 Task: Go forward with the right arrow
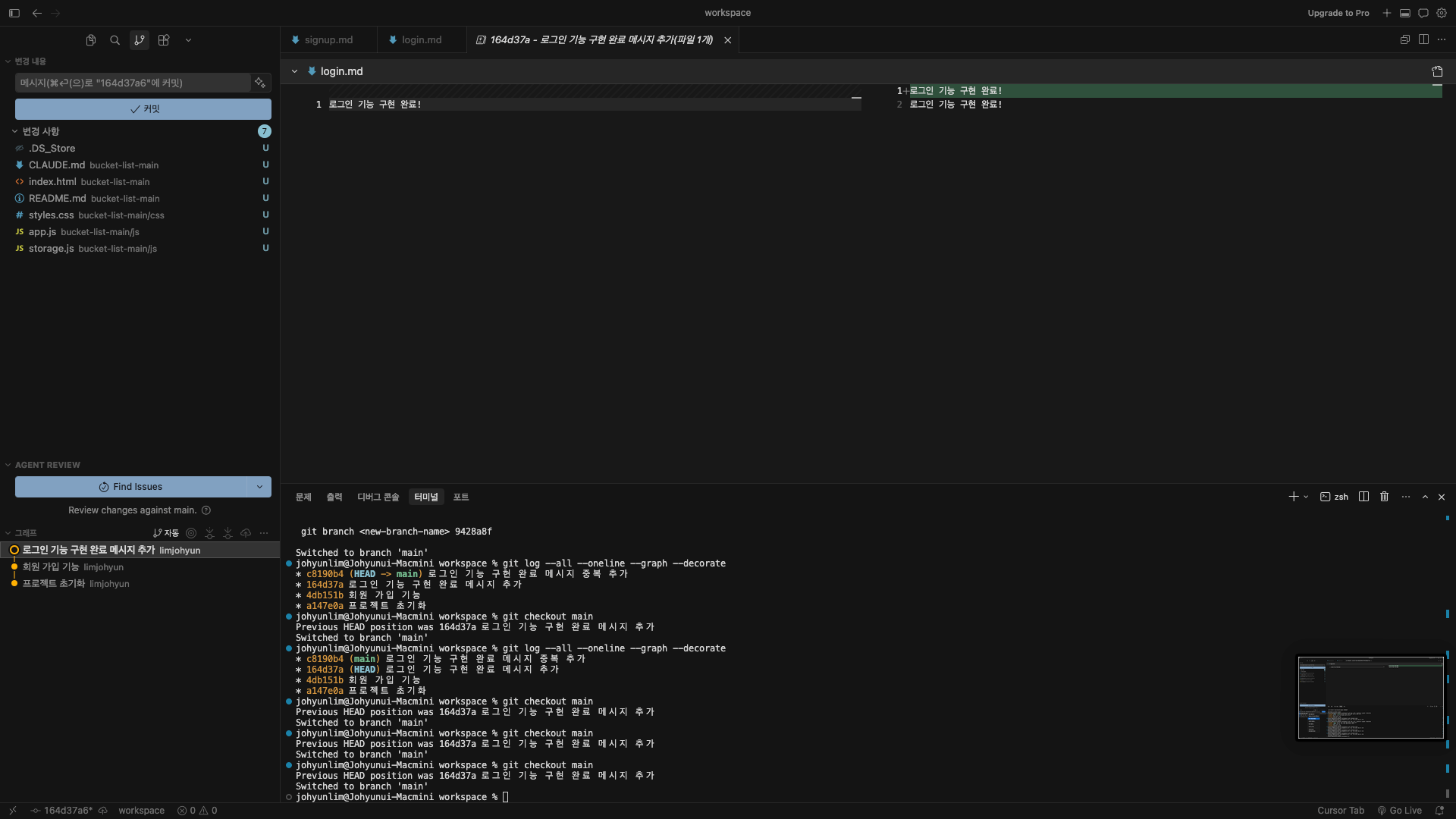(55, 13)
